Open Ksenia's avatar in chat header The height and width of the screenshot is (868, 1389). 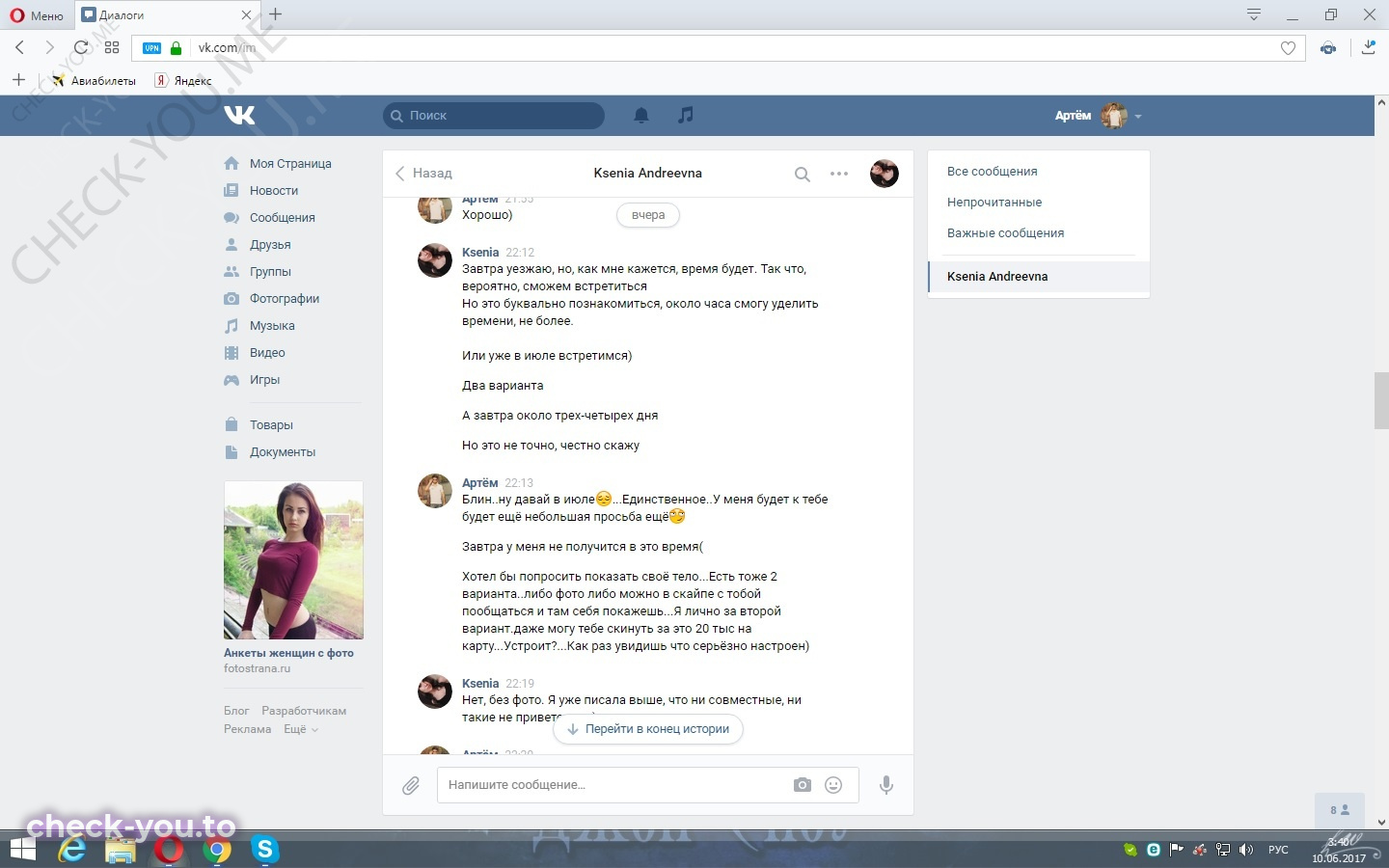tap(885, 174)
